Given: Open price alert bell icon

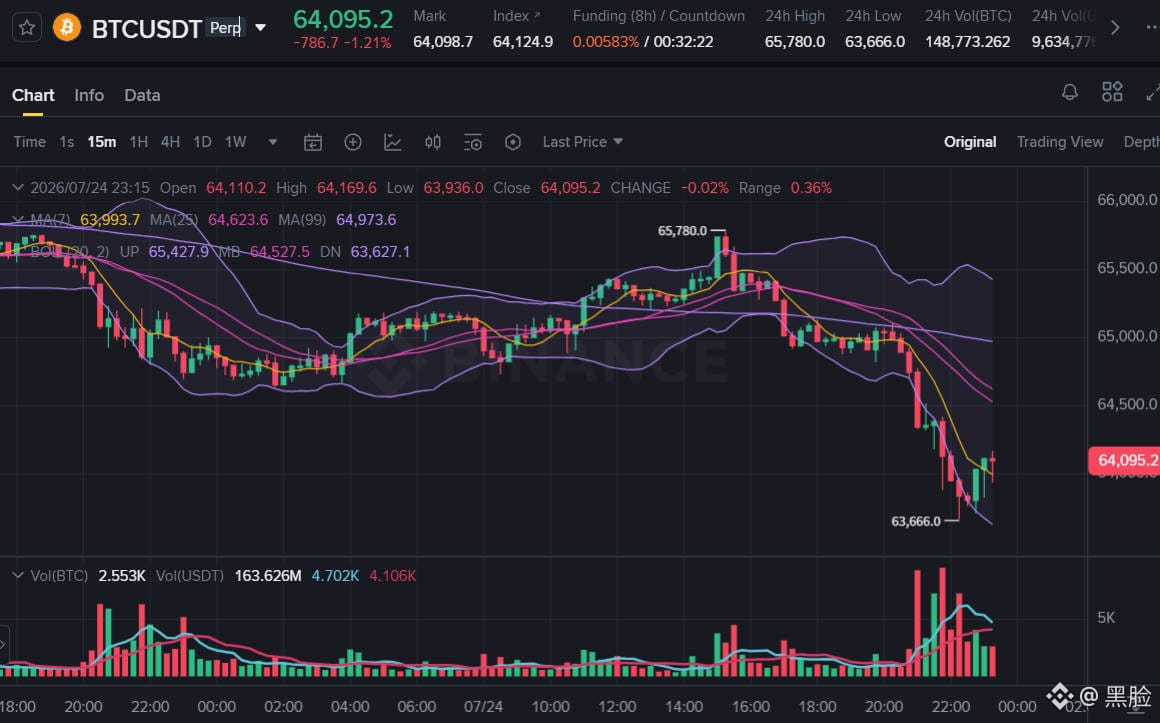Looking at the screenshot, I should coord(1070,93).
